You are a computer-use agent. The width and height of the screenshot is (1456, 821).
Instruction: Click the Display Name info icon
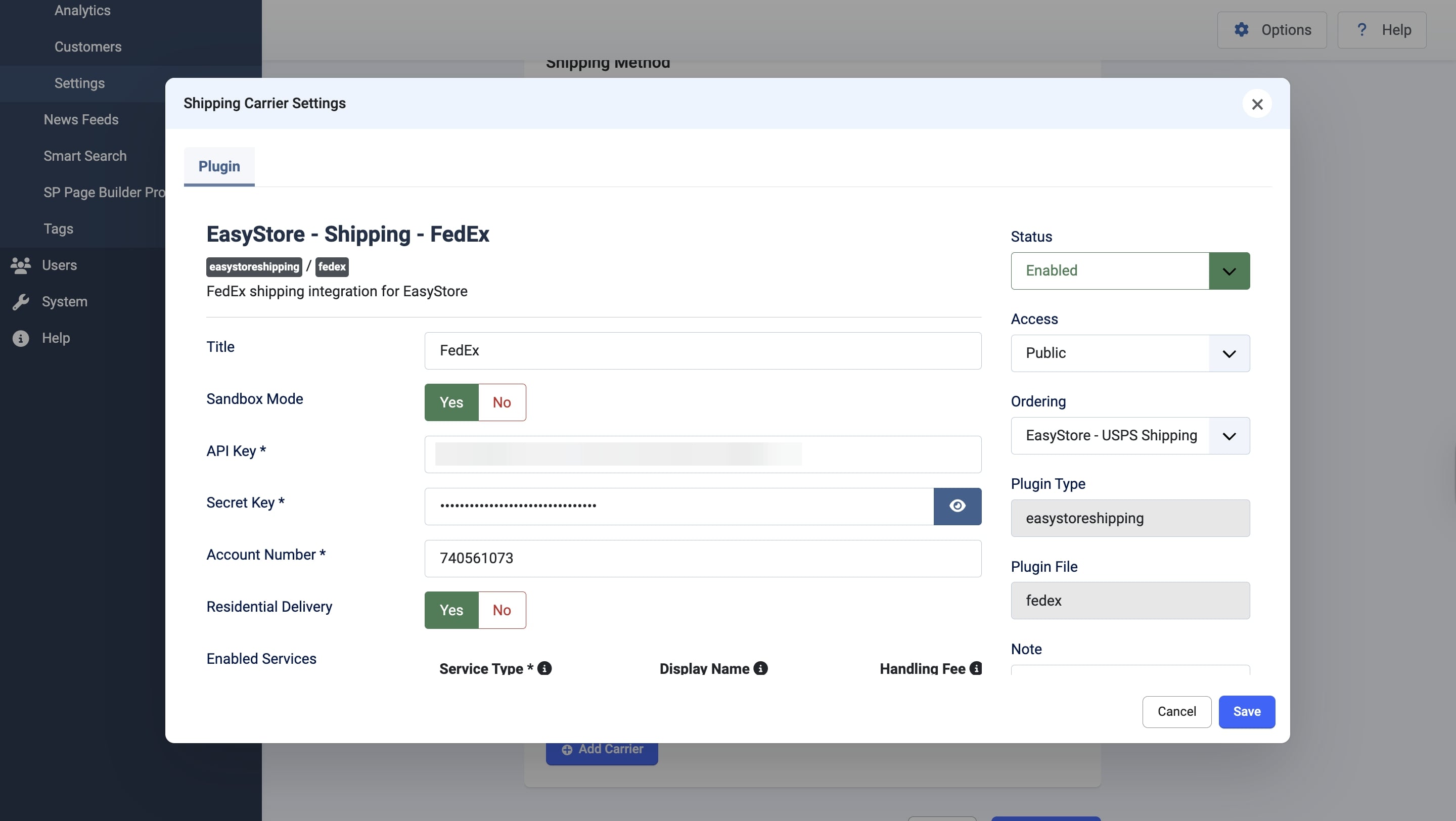762,668
